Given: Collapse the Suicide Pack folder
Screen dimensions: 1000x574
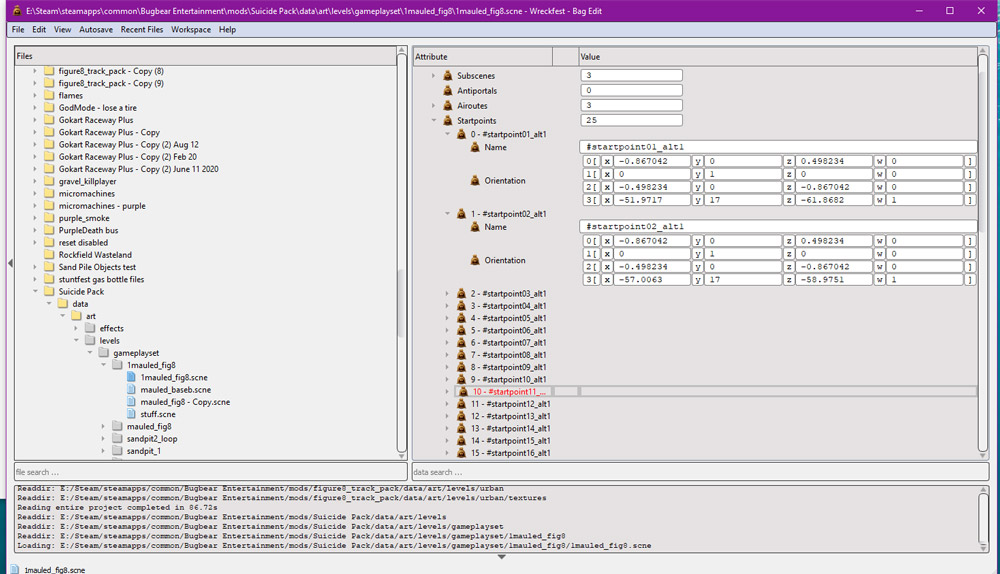Looking at the screenshot, I should 36,291.
